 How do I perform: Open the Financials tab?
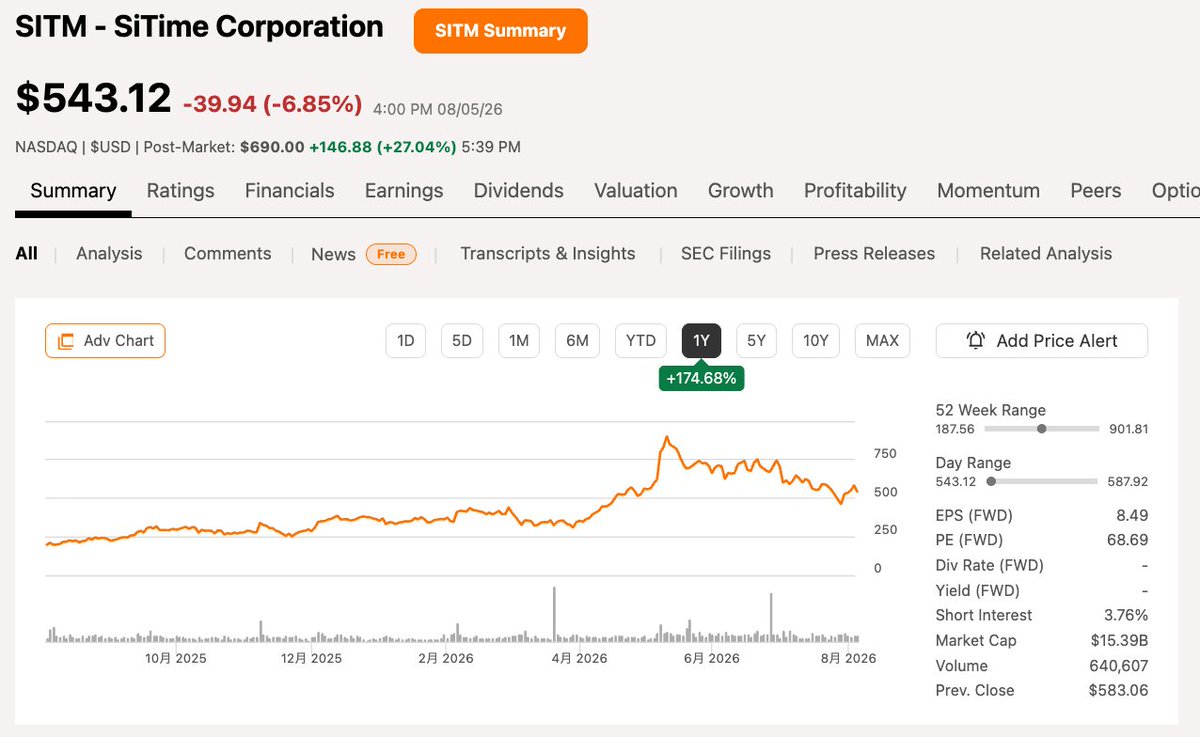coord(290,191)
